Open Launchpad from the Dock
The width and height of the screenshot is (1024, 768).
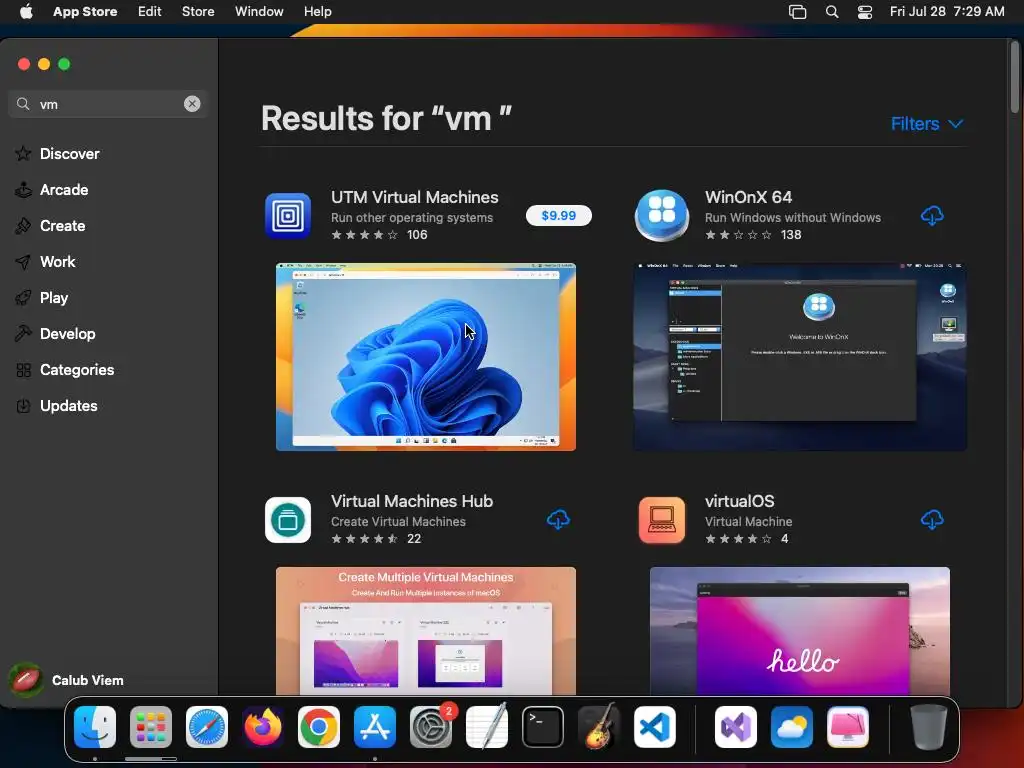151,727
